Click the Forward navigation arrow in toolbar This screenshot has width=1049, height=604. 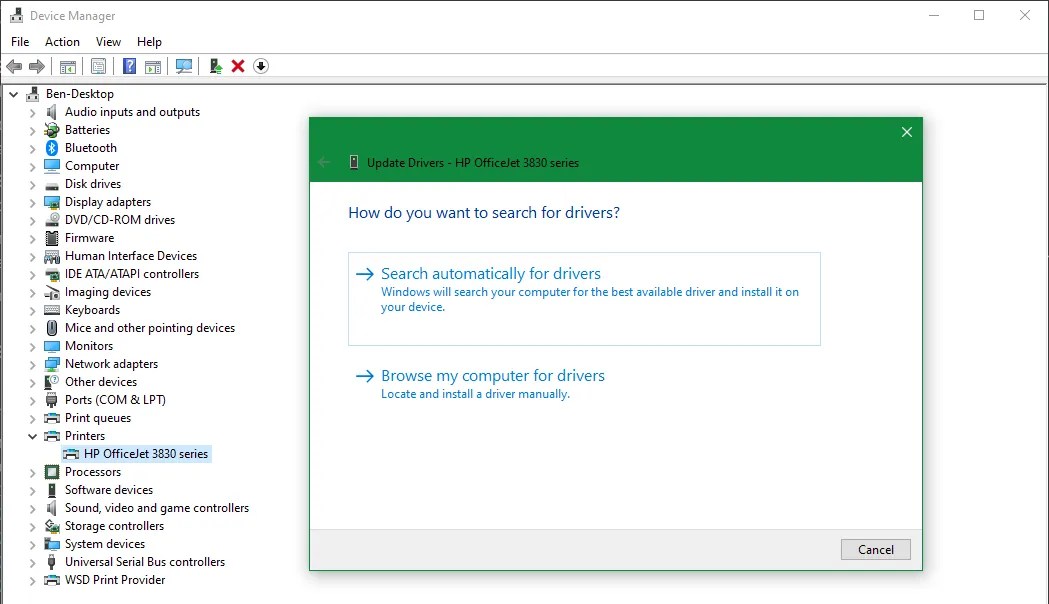tap(38, 66)
